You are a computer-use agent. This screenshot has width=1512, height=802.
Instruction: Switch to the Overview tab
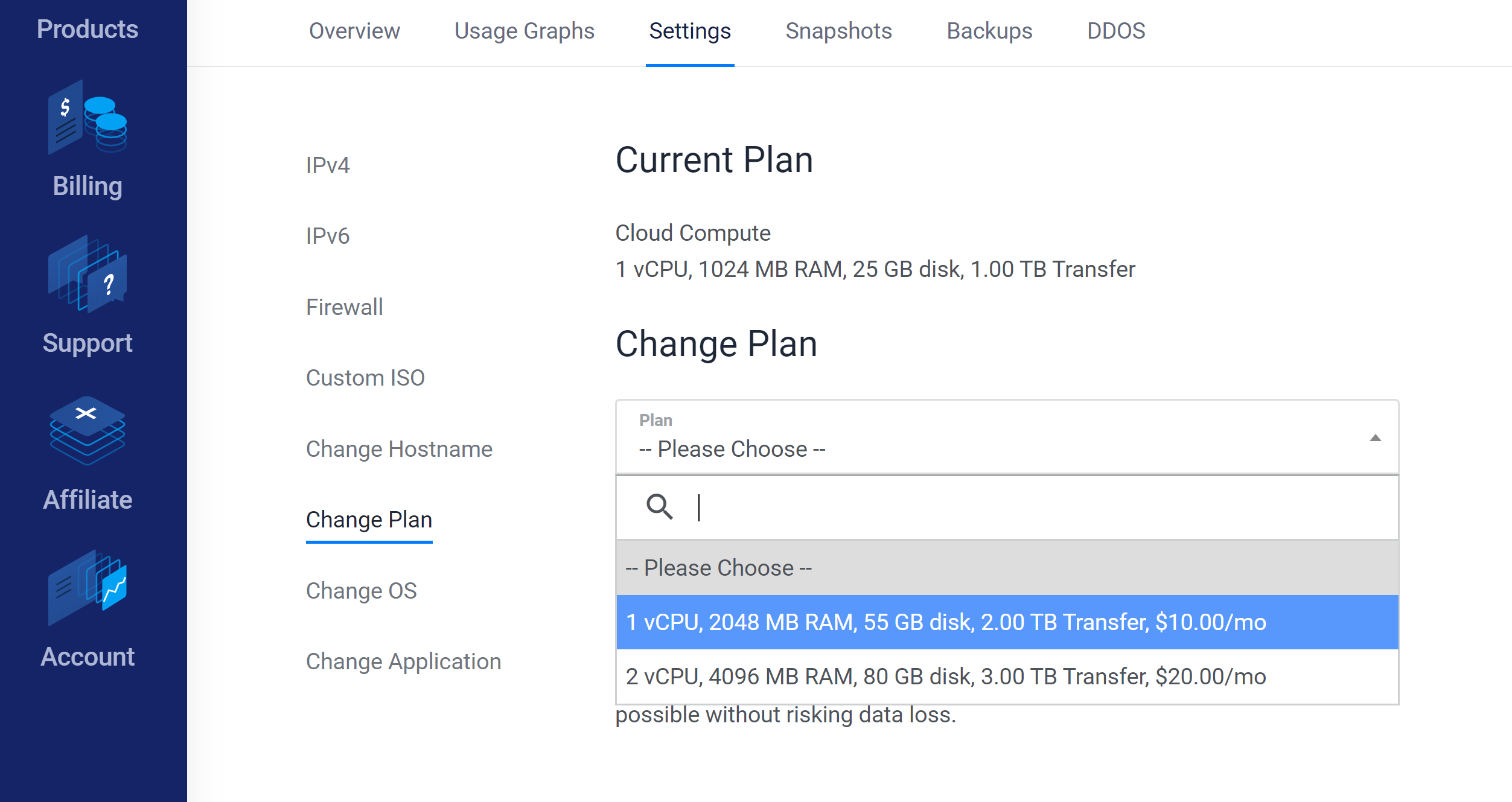point(354,31)
